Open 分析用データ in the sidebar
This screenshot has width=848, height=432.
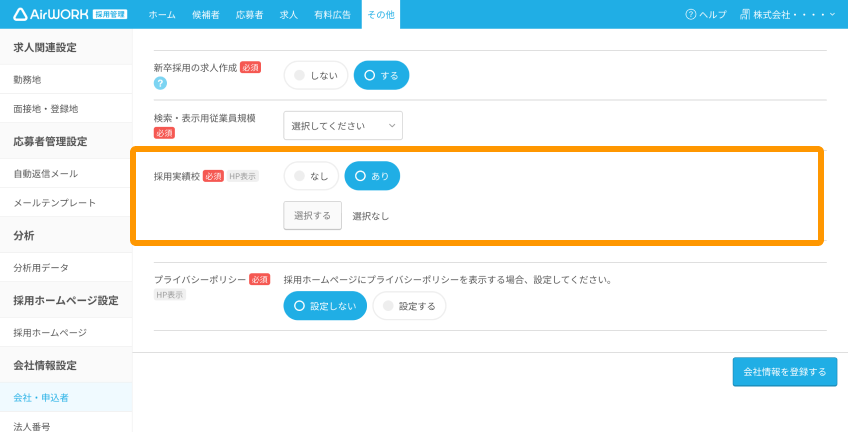click(x=66, y=268)
